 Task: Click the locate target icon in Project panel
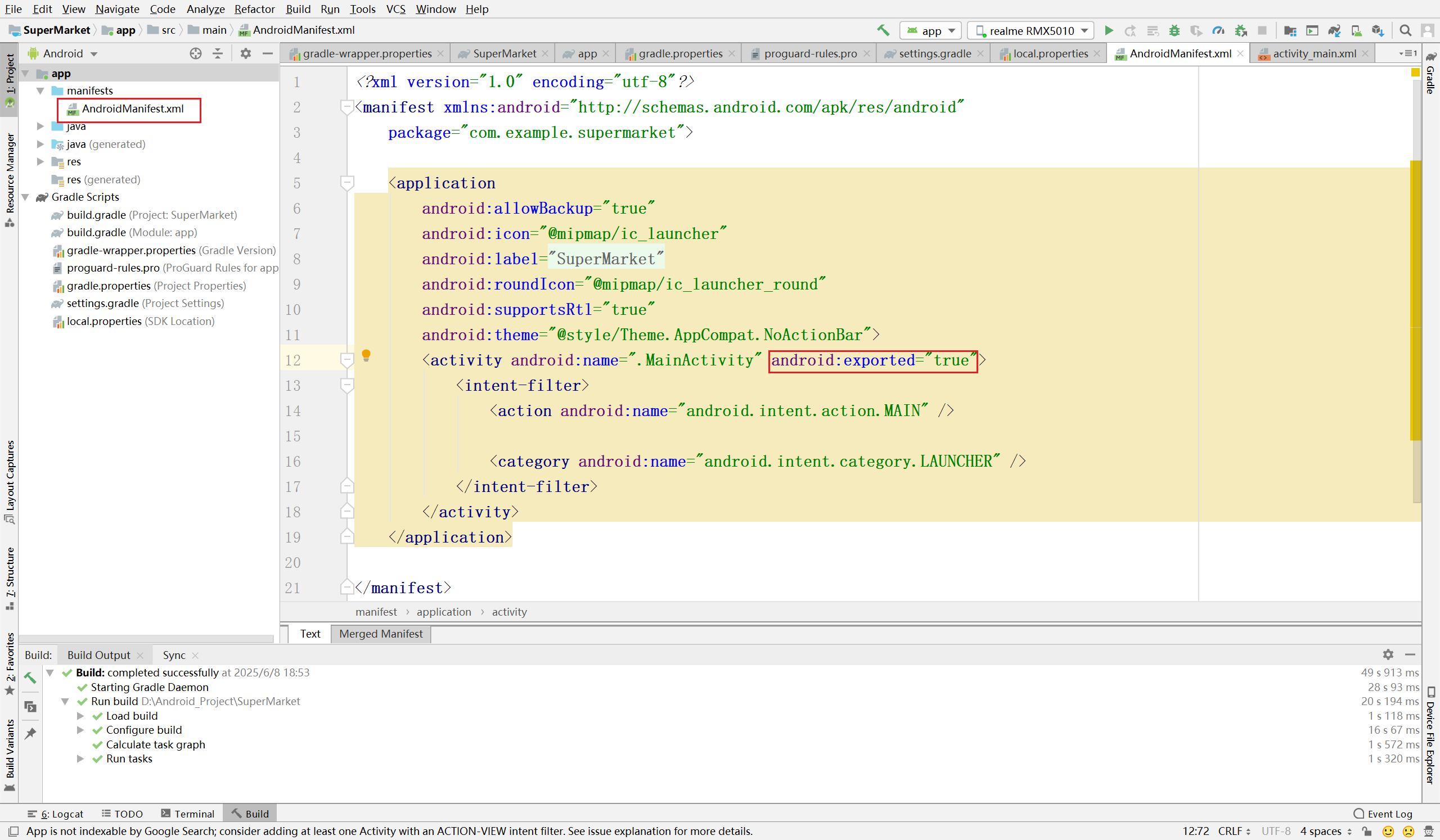195,53
